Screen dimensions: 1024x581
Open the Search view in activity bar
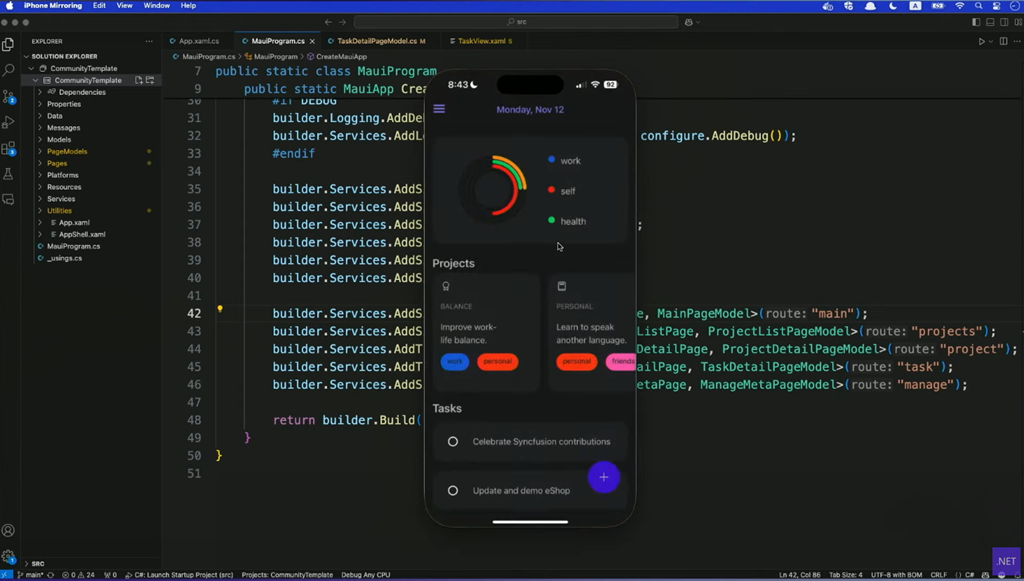(9, 70)
